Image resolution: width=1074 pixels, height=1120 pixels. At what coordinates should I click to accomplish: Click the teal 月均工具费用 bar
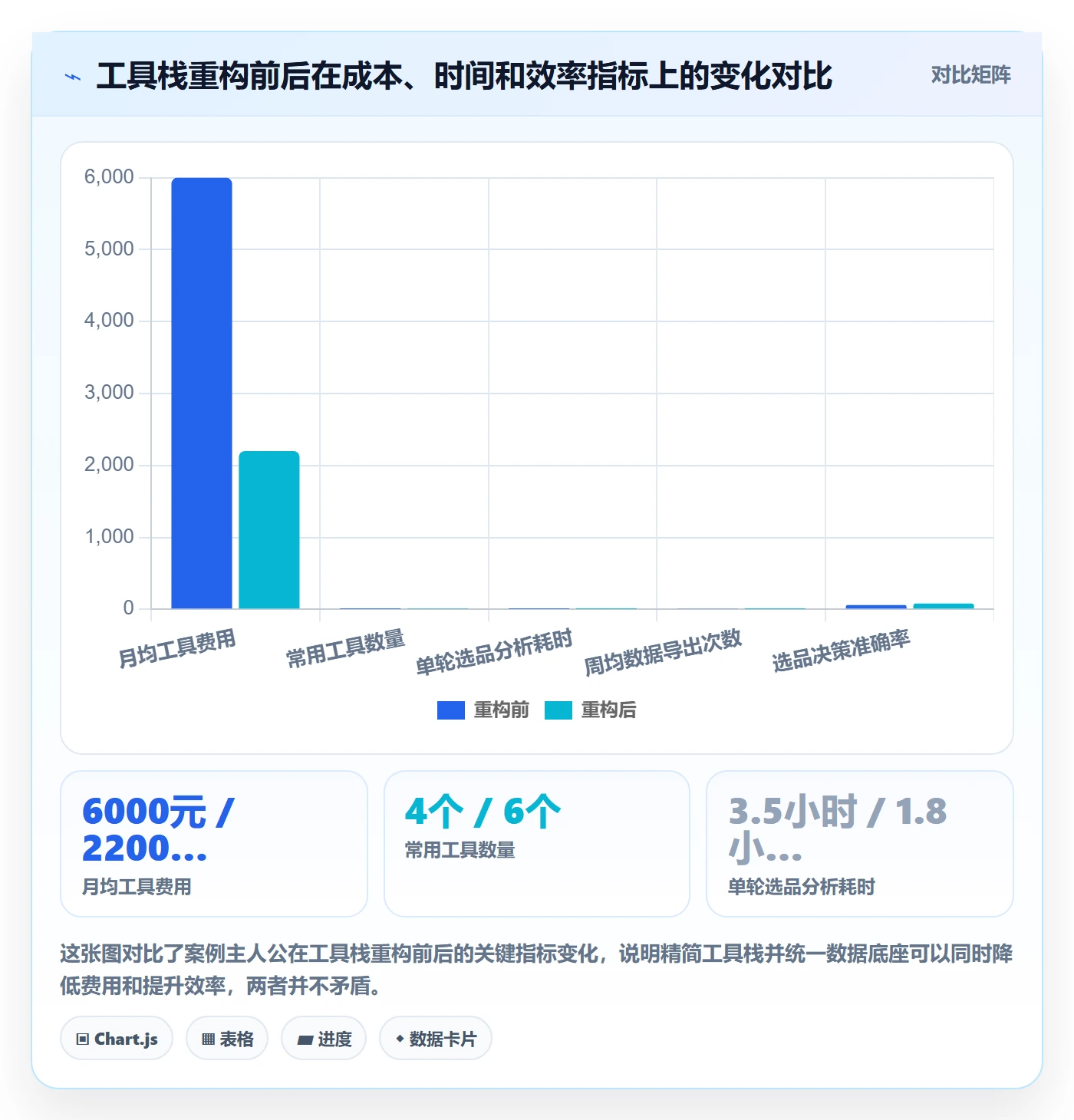(x=269, y=530)
